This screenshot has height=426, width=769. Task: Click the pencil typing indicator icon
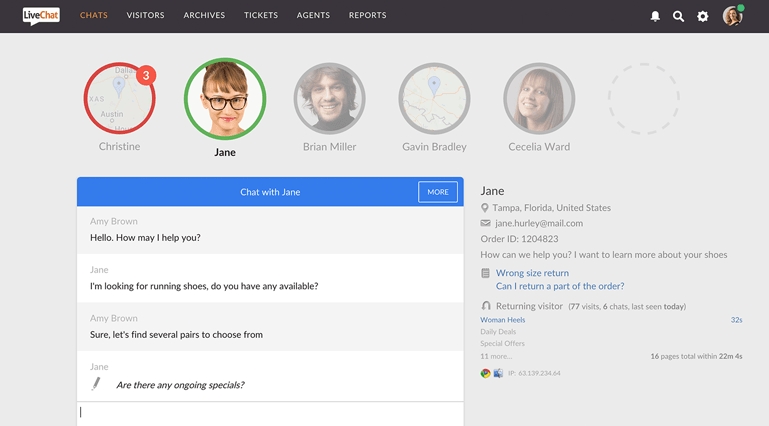coord(97,384)
